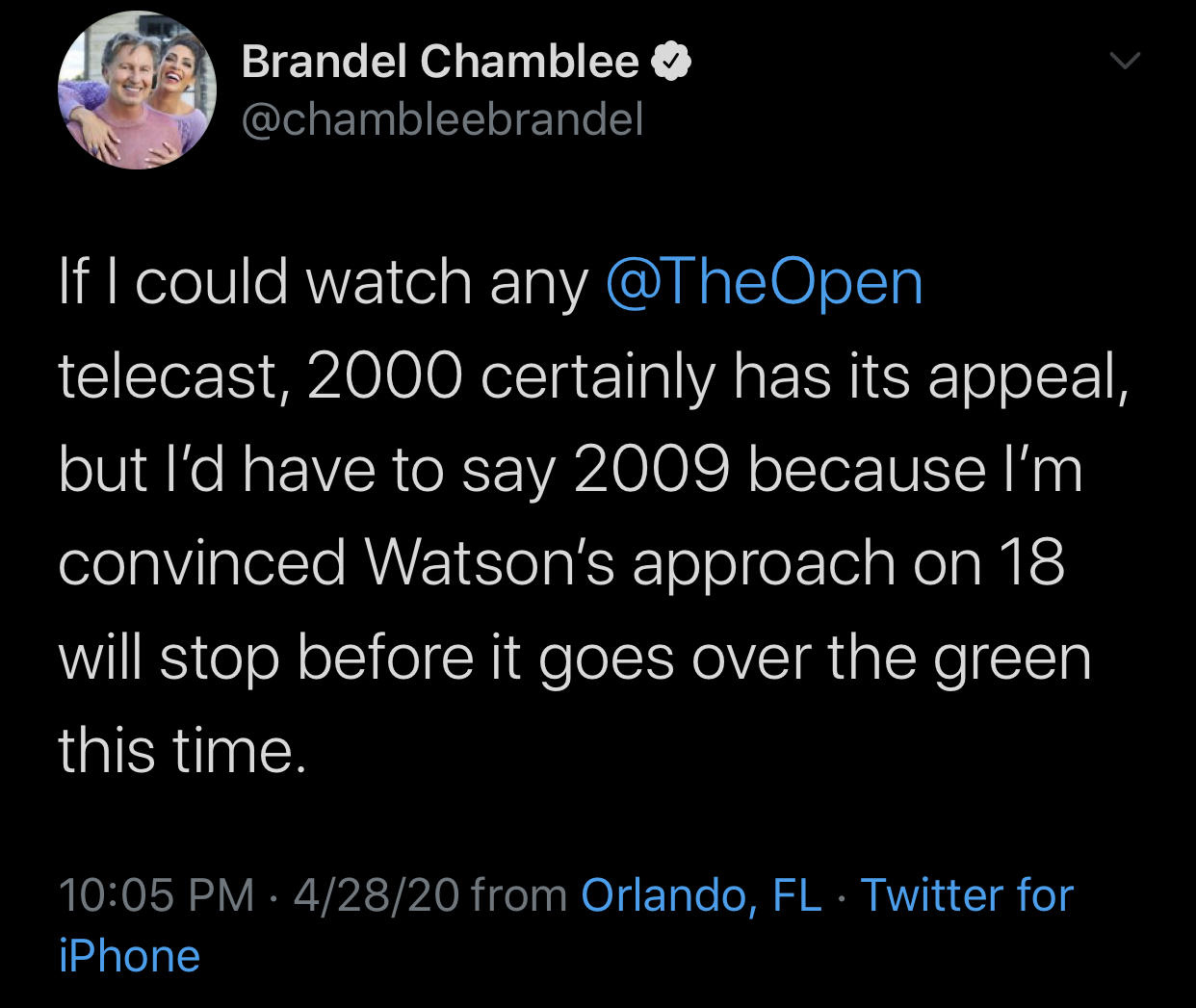Open the Orlando, FL location link

point(701,894)
